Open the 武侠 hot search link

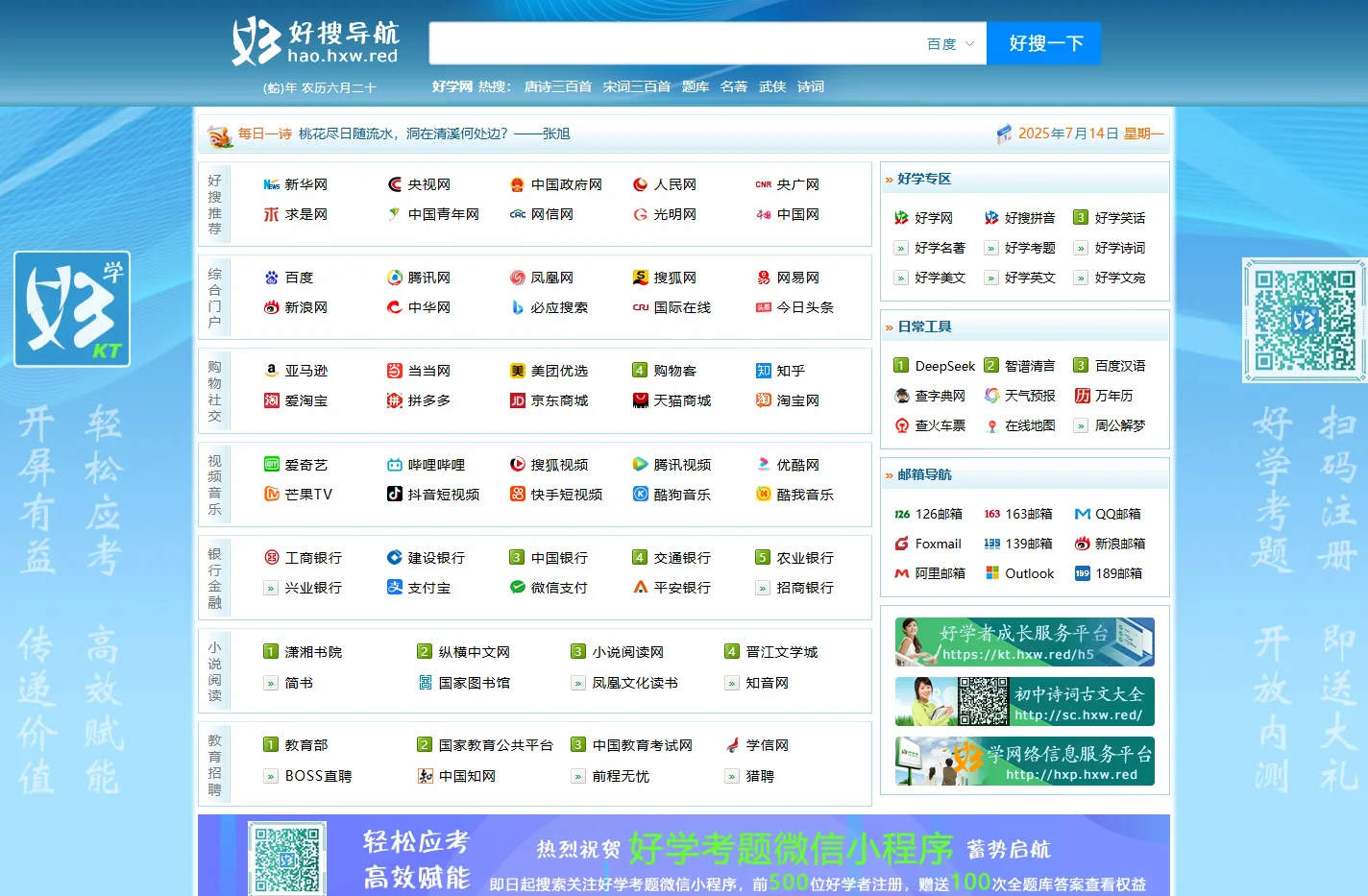point(772,86)
